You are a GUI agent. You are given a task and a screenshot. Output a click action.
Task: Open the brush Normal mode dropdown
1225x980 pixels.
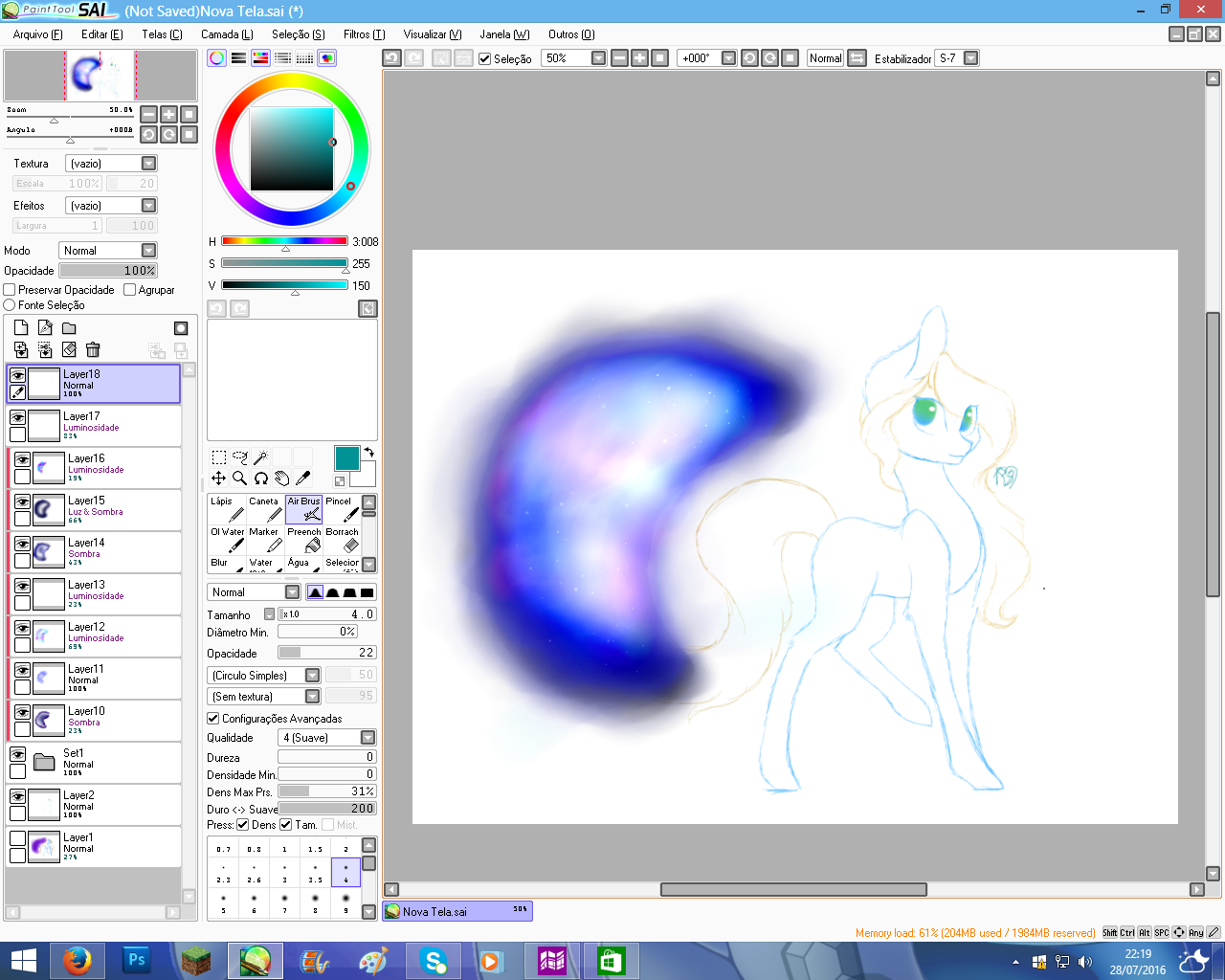254,592
